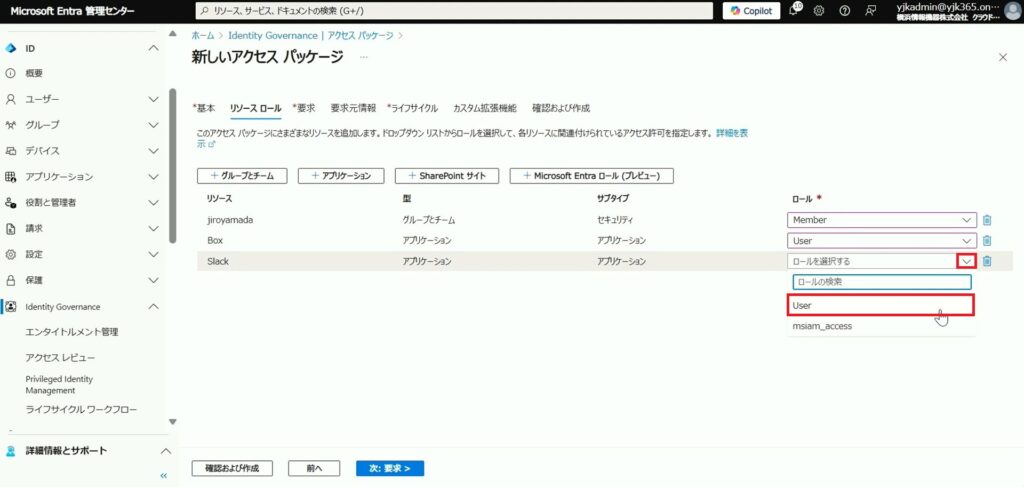
Task: Close the 新しいアクセス パッケージ pane
Action: coord(1003,57)
